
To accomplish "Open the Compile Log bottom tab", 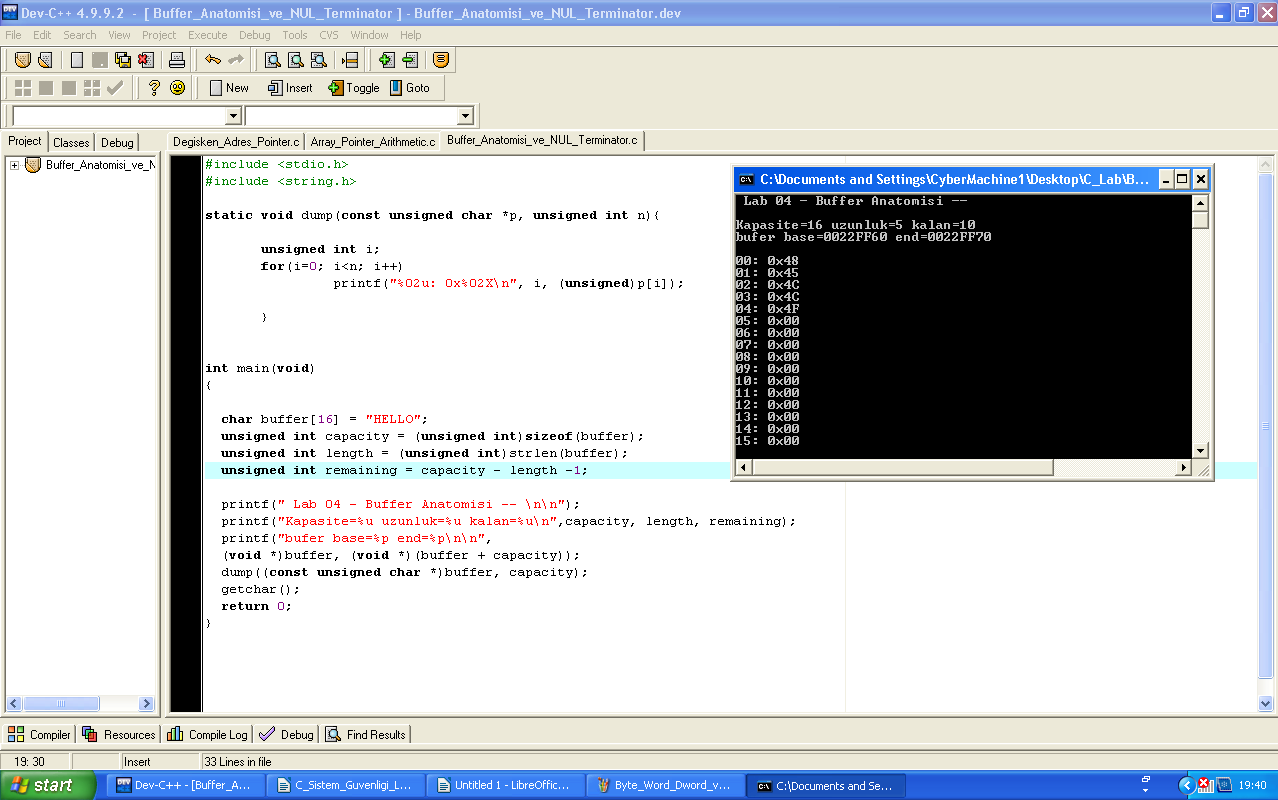I will pos(207,734).
